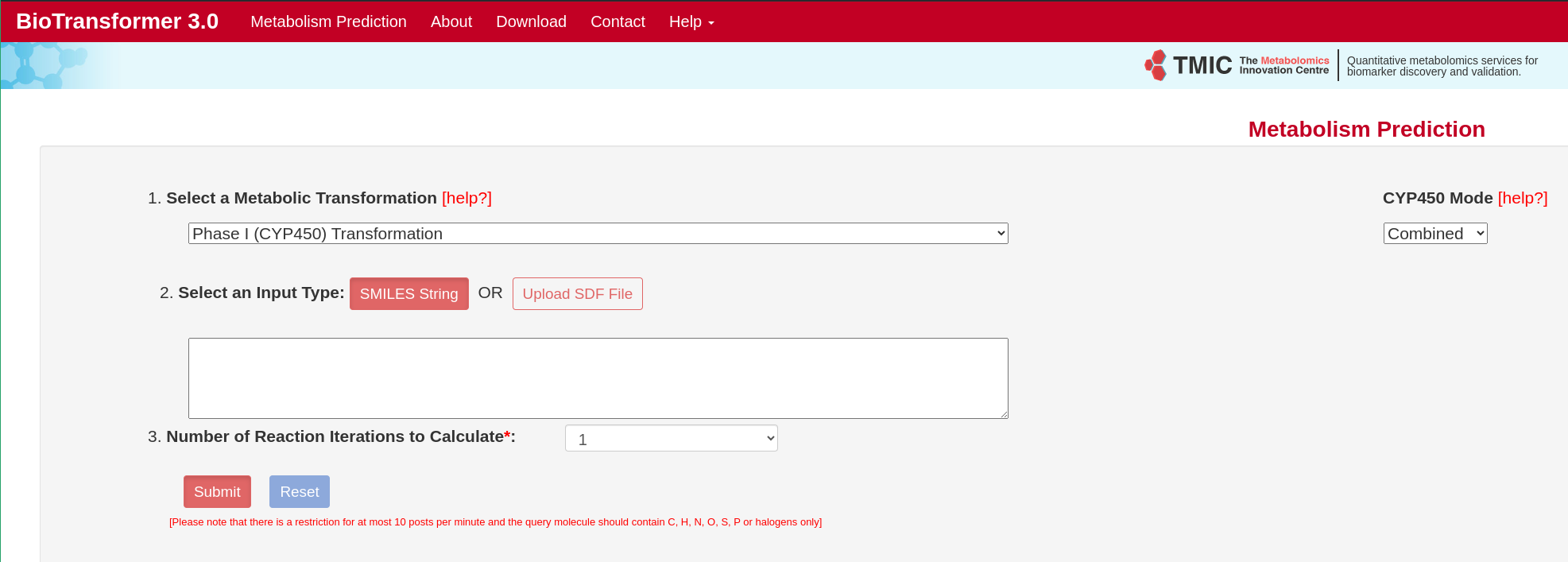Image resolution: width=1568 pixels, height=562 pixels.
Task: Open the CYP450 Mode Combined dropdown
Action: [x=1434, y=234]
